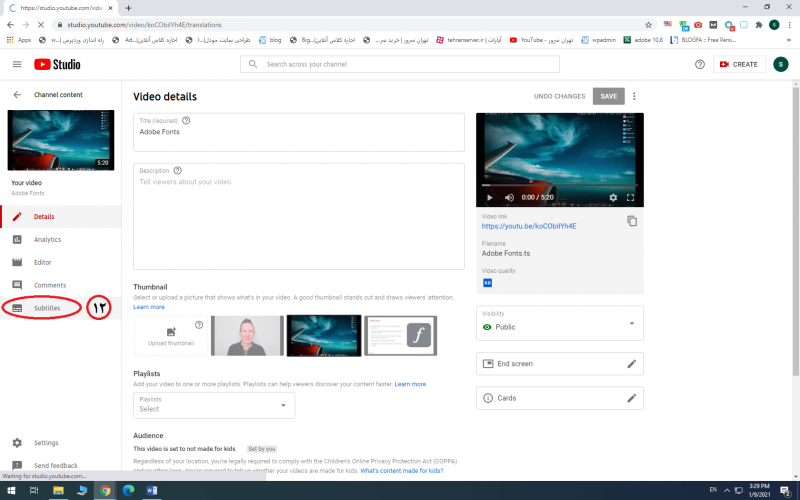Edit Cards using pencil icon

pos(631,398)
